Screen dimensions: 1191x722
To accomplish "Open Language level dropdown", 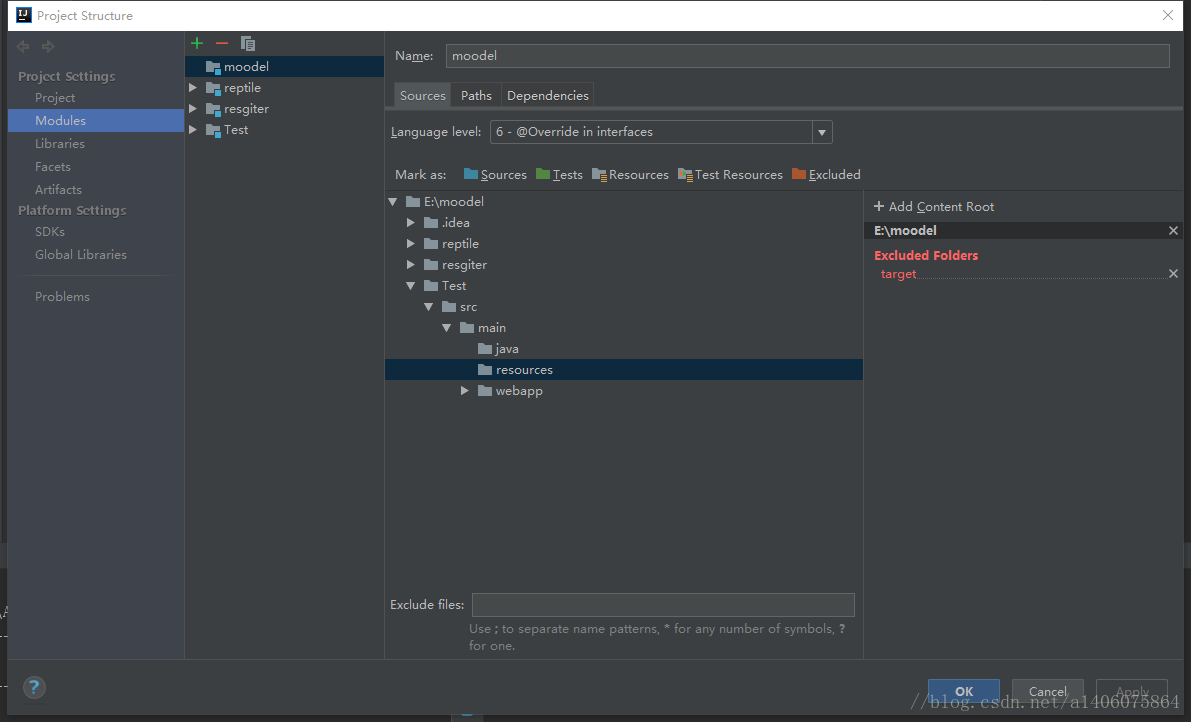I will [x=821, y=132].
